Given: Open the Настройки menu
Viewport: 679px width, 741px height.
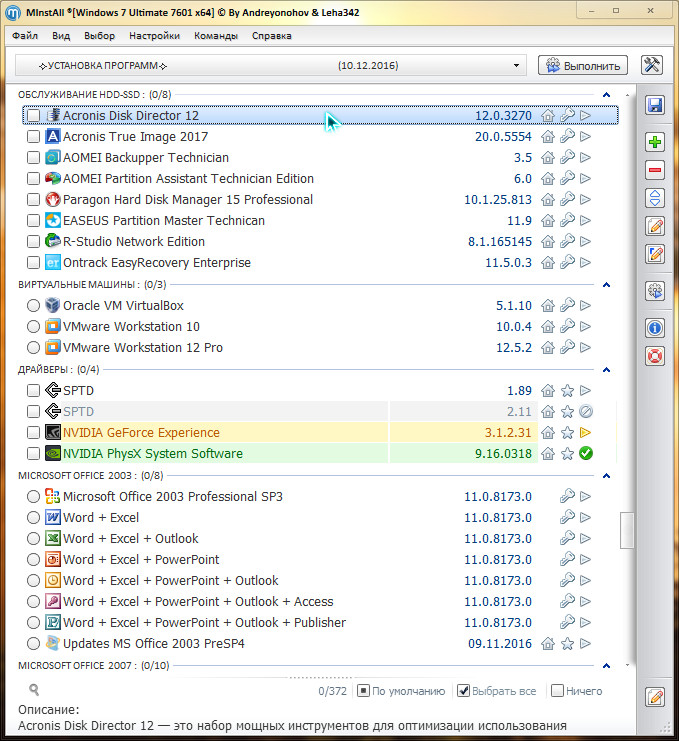Looking at the screenshot, I should pos(155,36).
